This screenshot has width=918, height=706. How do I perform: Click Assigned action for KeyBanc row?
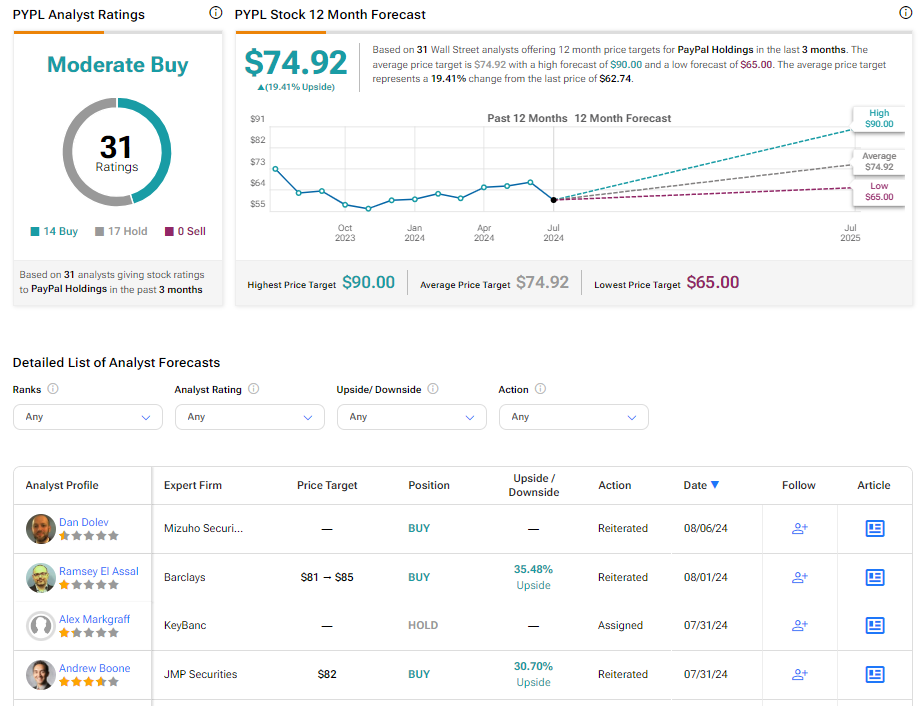point(620,625)
